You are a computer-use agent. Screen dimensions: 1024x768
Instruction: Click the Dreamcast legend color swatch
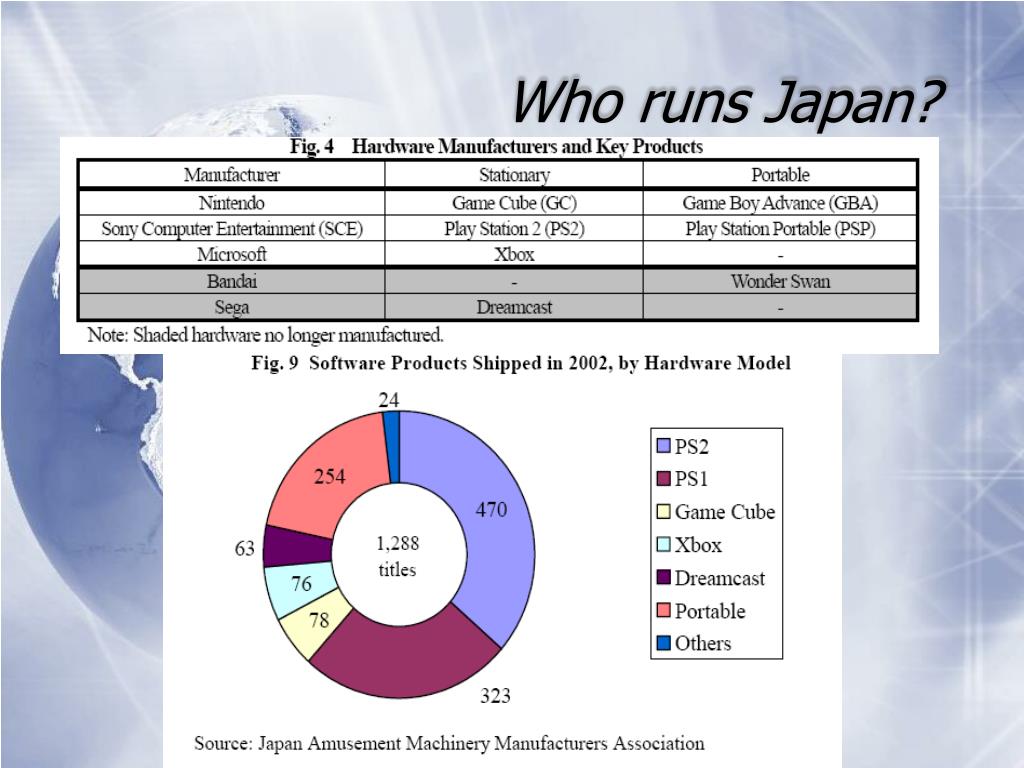click(664, 577)
